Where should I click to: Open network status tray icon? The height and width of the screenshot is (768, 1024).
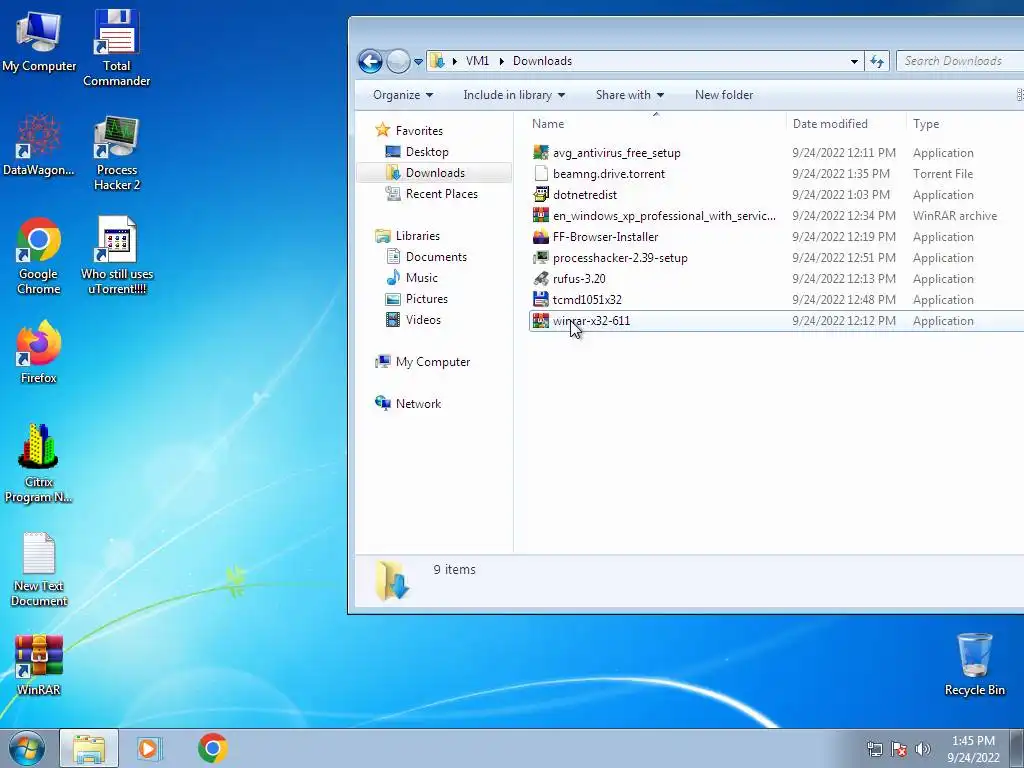pos(874,749)
